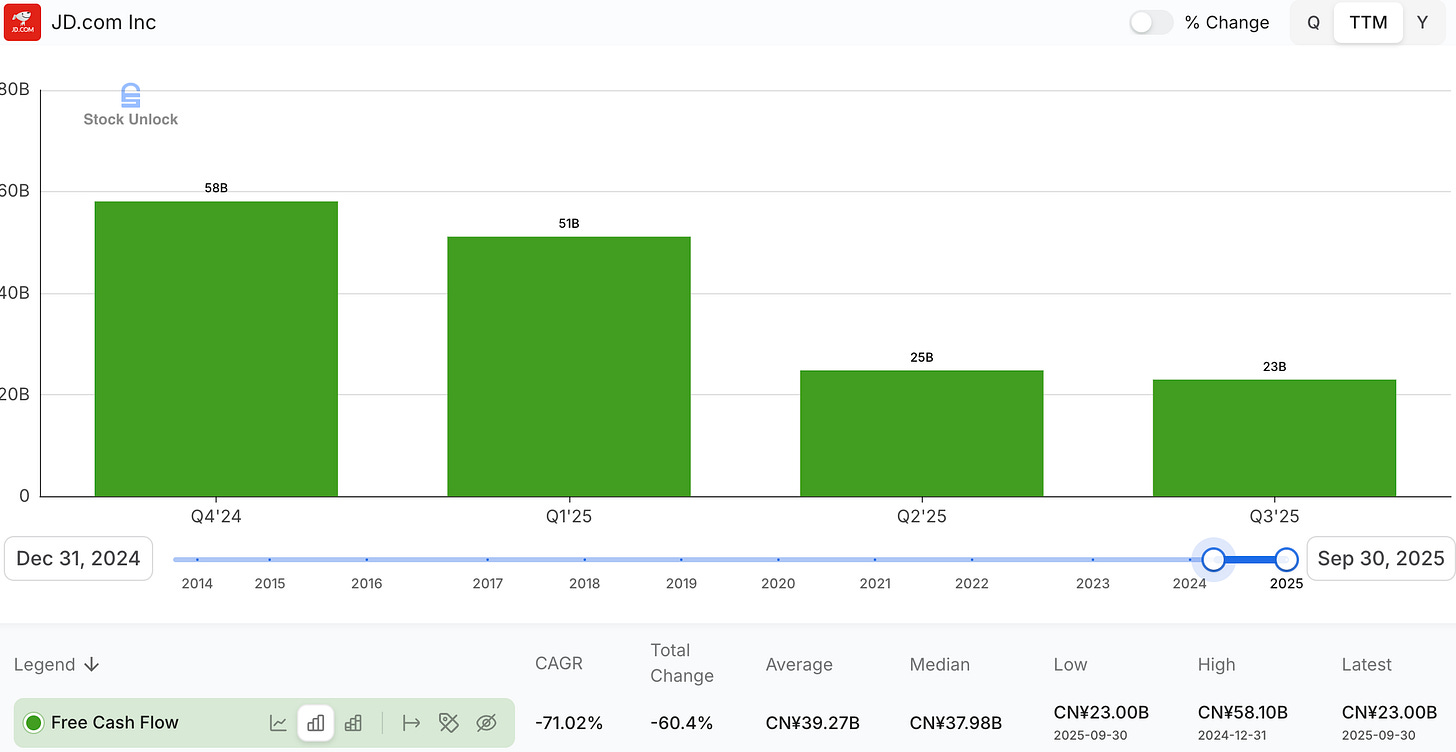1456x752 pixels.
Task: Click the extend-to-right arrow icon
Action: [x=411, y=722]
